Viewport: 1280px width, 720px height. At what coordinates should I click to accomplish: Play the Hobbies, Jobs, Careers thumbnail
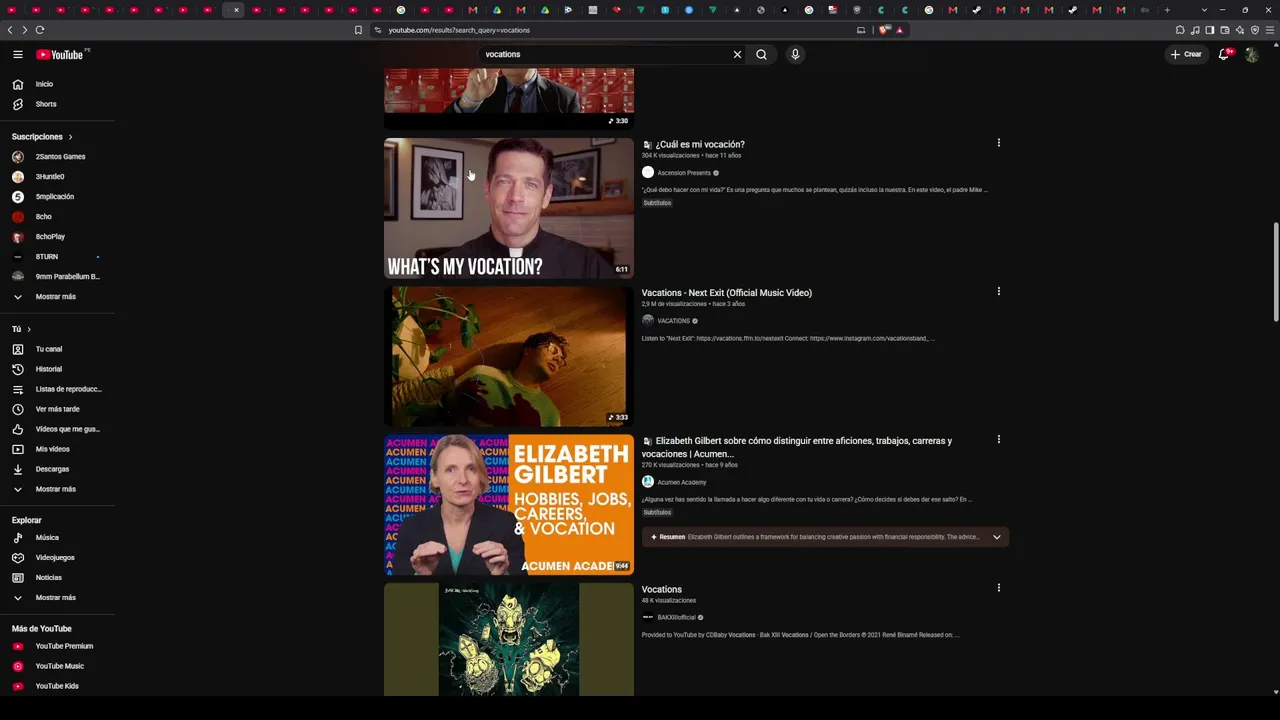click(x=509, y=505)
